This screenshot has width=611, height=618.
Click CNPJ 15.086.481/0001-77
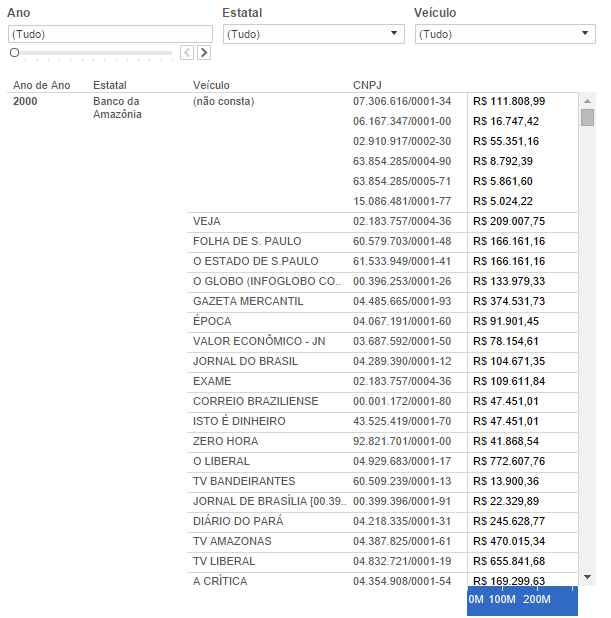402,201
